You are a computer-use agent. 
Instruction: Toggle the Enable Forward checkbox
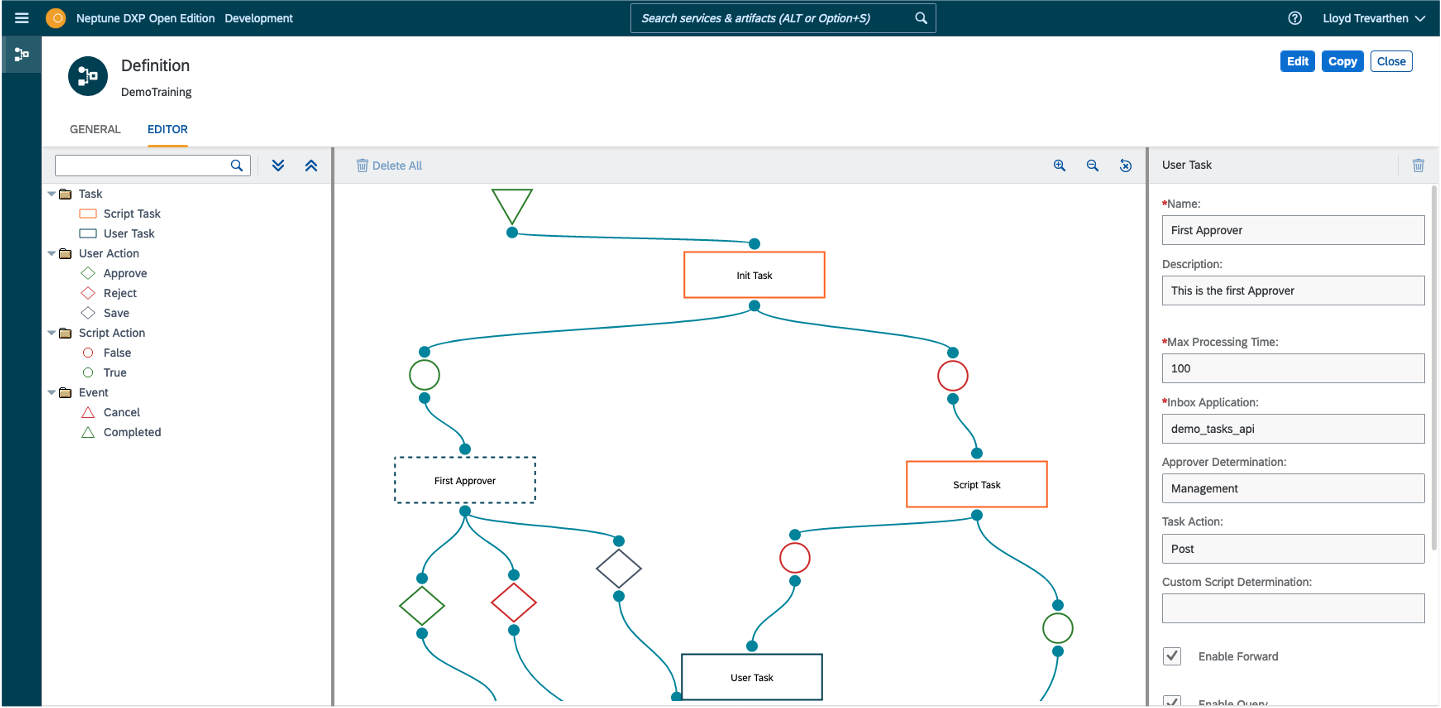pyautogui.click(x=1172, y=656)
